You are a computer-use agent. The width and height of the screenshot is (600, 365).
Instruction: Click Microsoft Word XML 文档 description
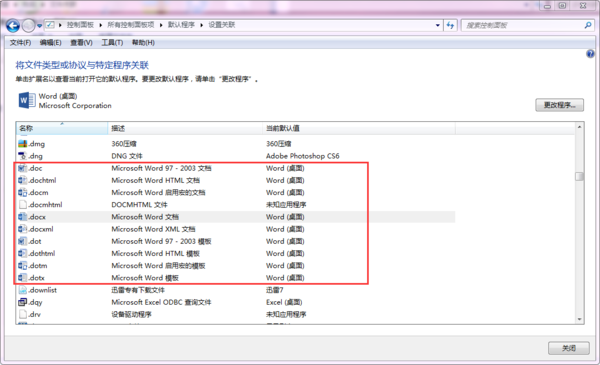(x=153, y=229)
